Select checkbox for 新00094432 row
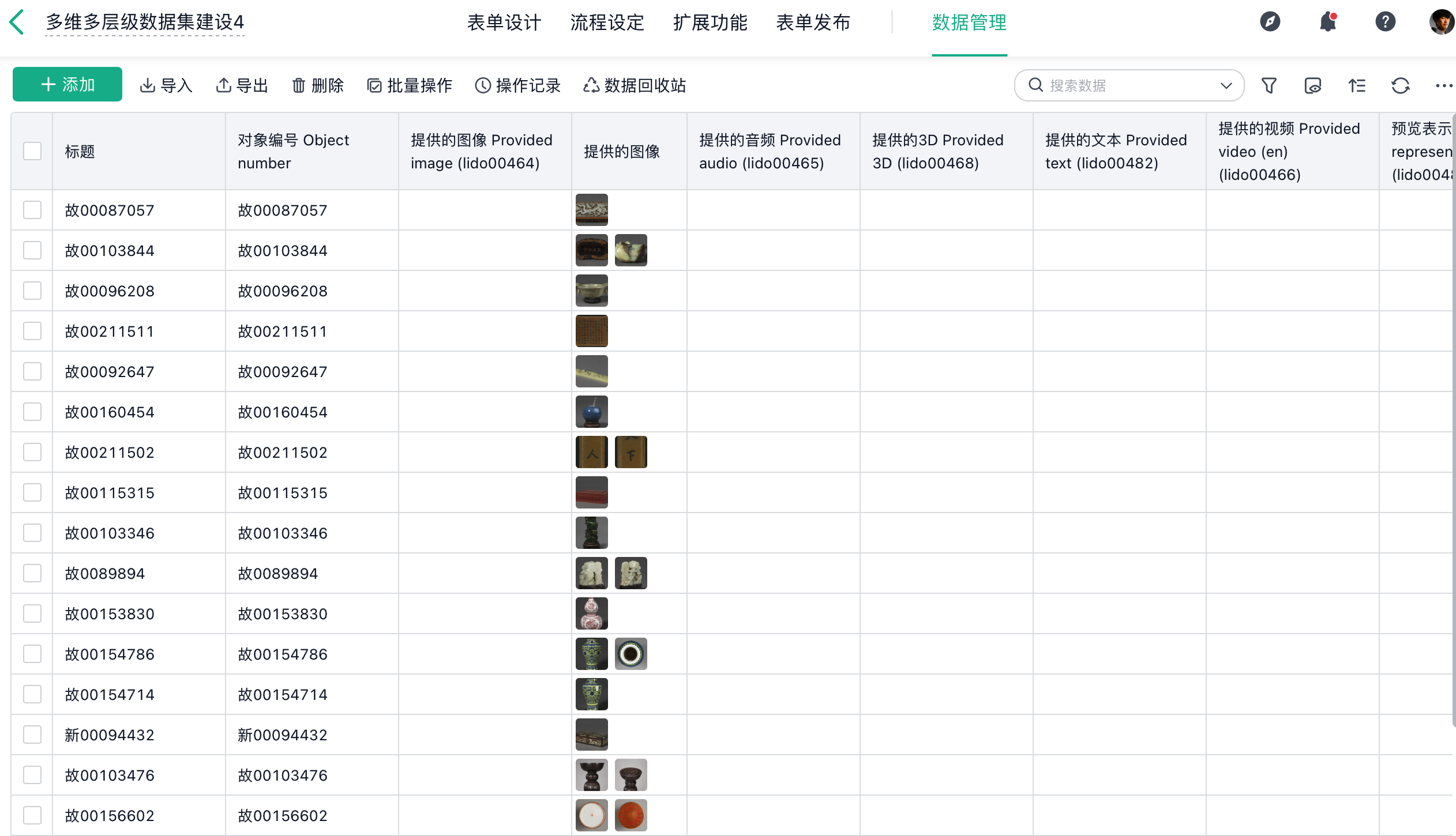The height and width of the screenshot is (836, 1456). pyautogui.click(x=32, y=735)
